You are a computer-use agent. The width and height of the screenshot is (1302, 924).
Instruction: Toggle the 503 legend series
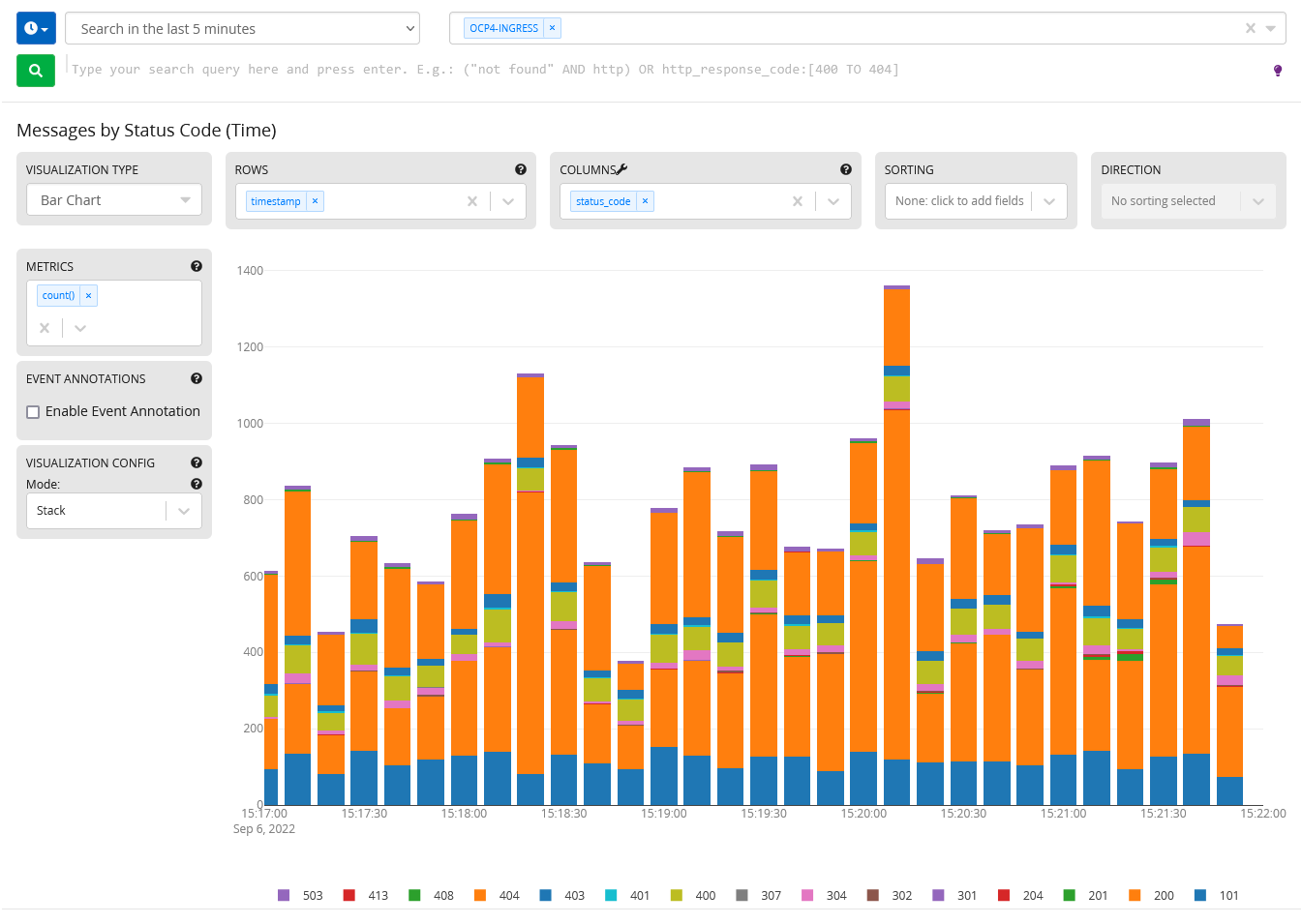300,896
